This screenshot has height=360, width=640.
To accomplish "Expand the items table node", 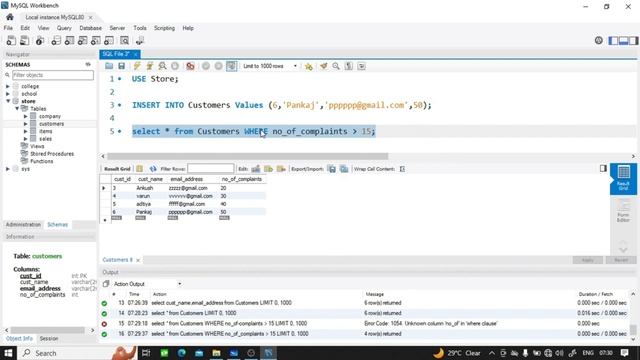I will pos(26,131).
